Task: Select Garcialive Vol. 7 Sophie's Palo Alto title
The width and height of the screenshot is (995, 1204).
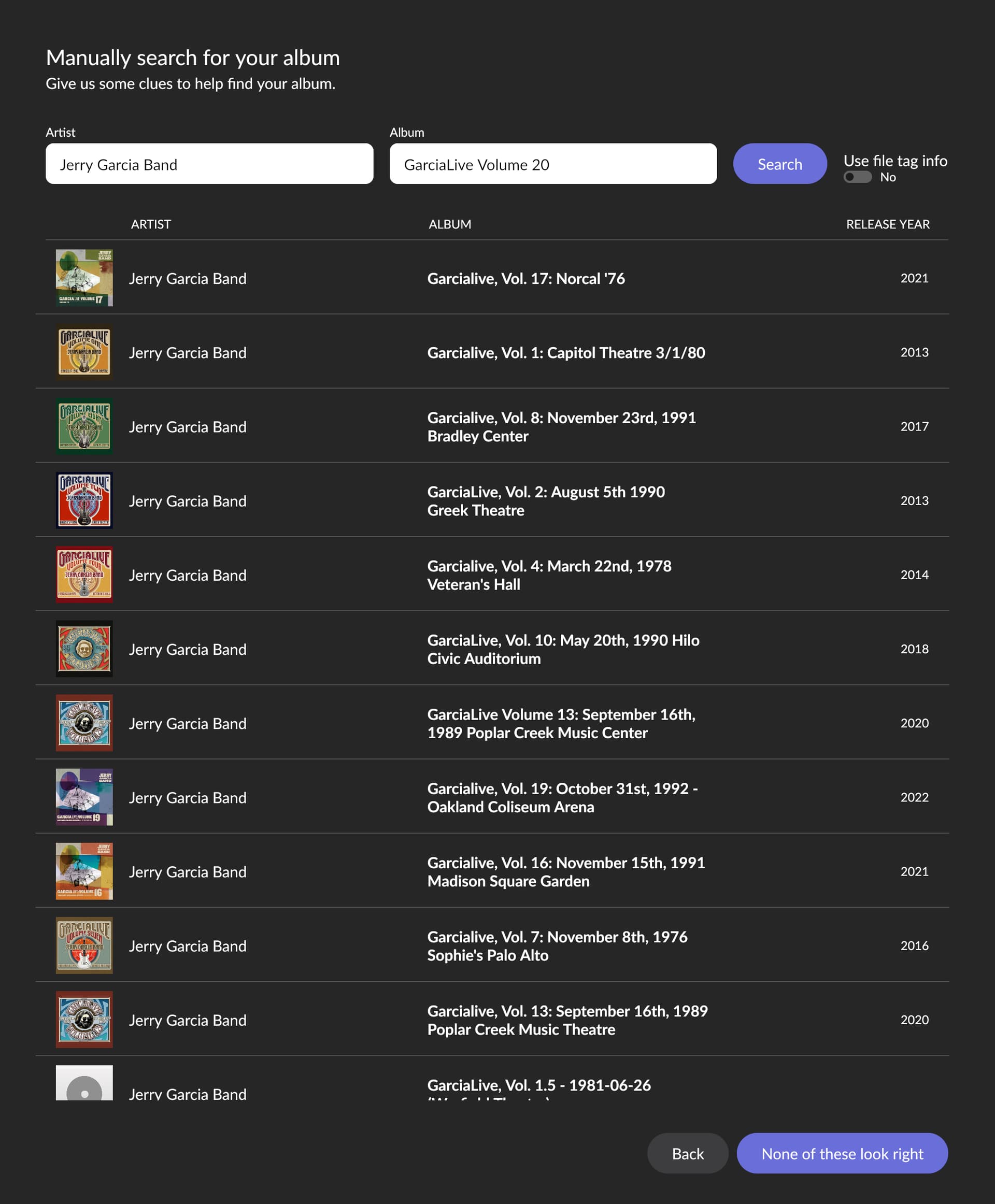Action: [557, 945]
